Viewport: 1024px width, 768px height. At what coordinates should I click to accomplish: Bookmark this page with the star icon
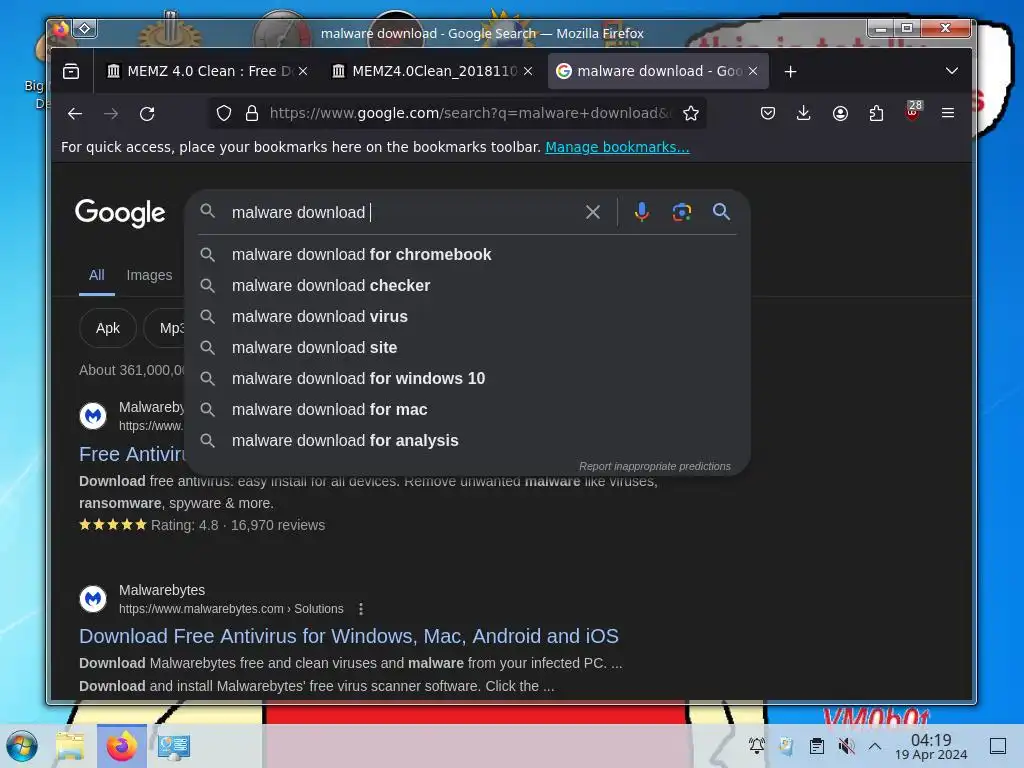click(691, 114)
